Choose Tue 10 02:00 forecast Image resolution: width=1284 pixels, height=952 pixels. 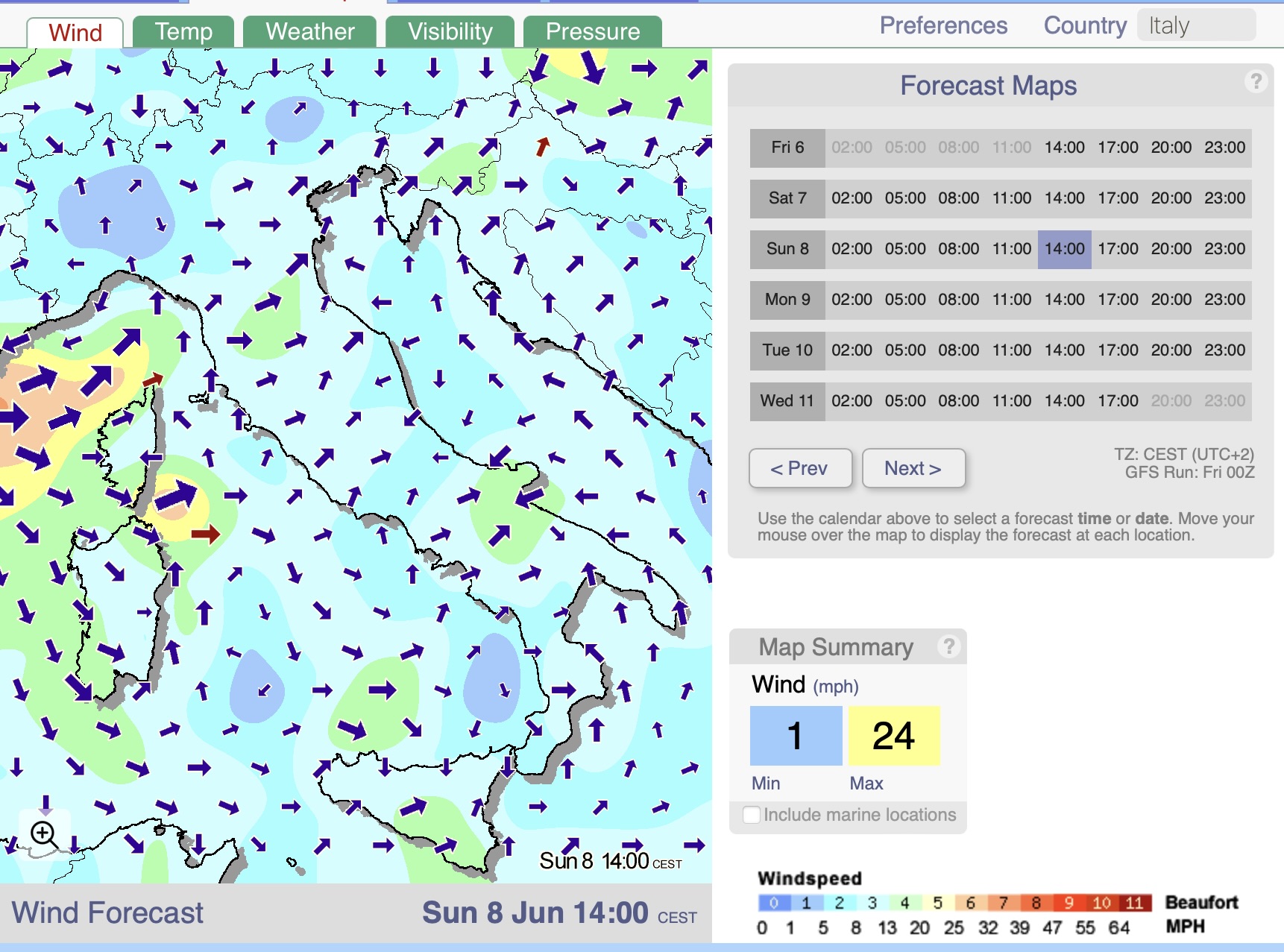pos(852,350)
